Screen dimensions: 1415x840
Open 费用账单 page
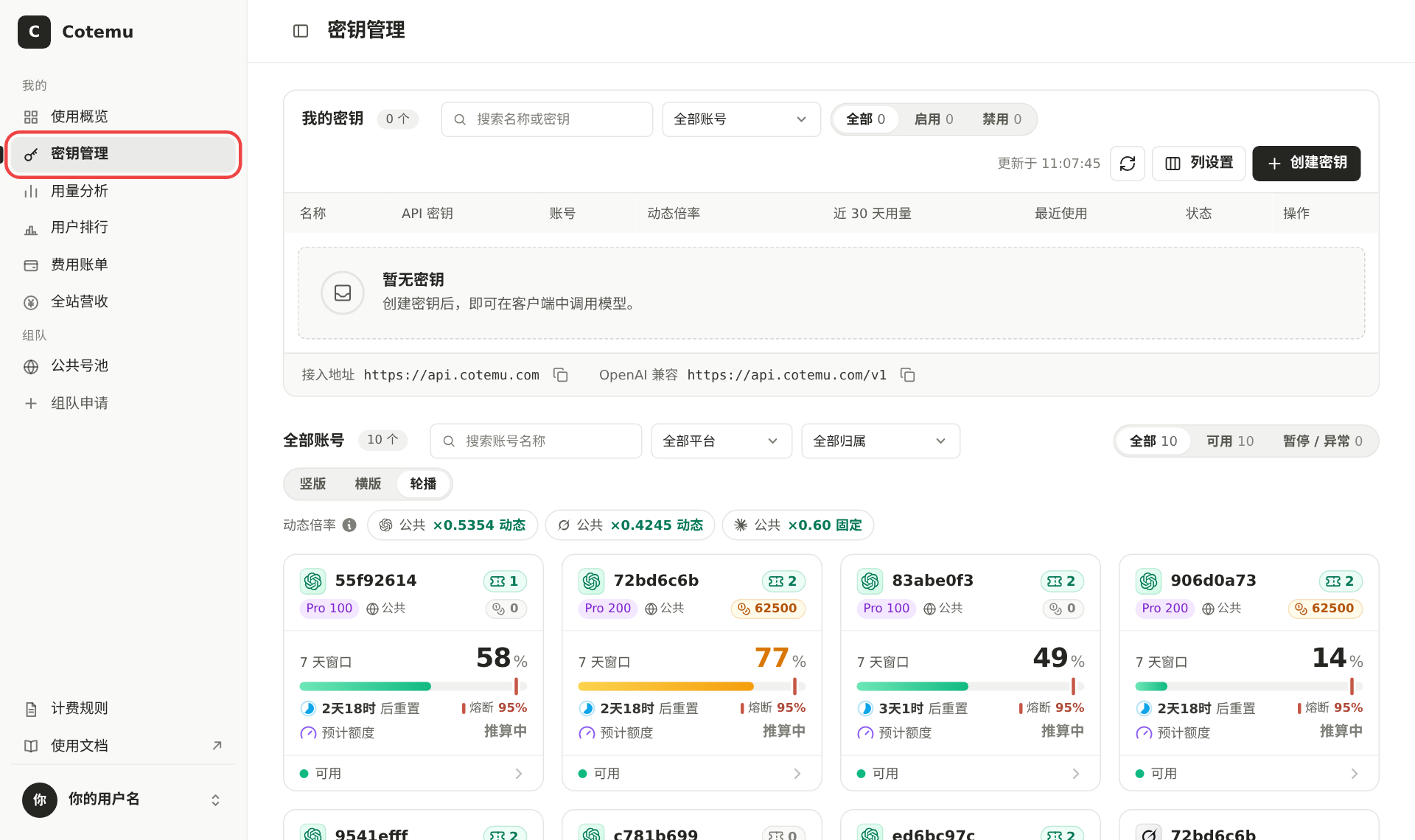[122, 265]
